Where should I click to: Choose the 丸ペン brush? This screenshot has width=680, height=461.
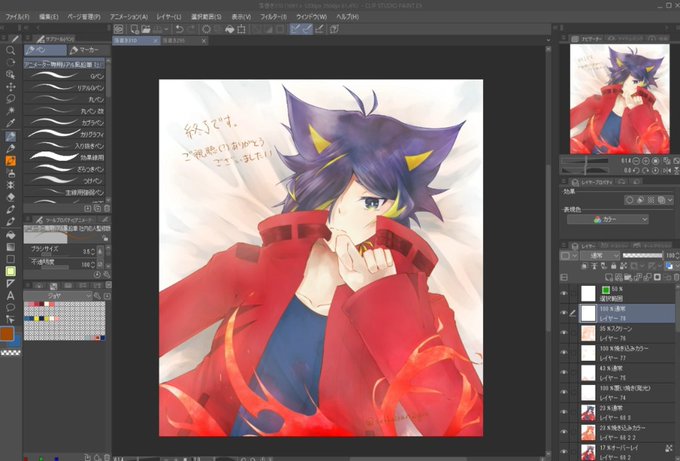[64, 99]
